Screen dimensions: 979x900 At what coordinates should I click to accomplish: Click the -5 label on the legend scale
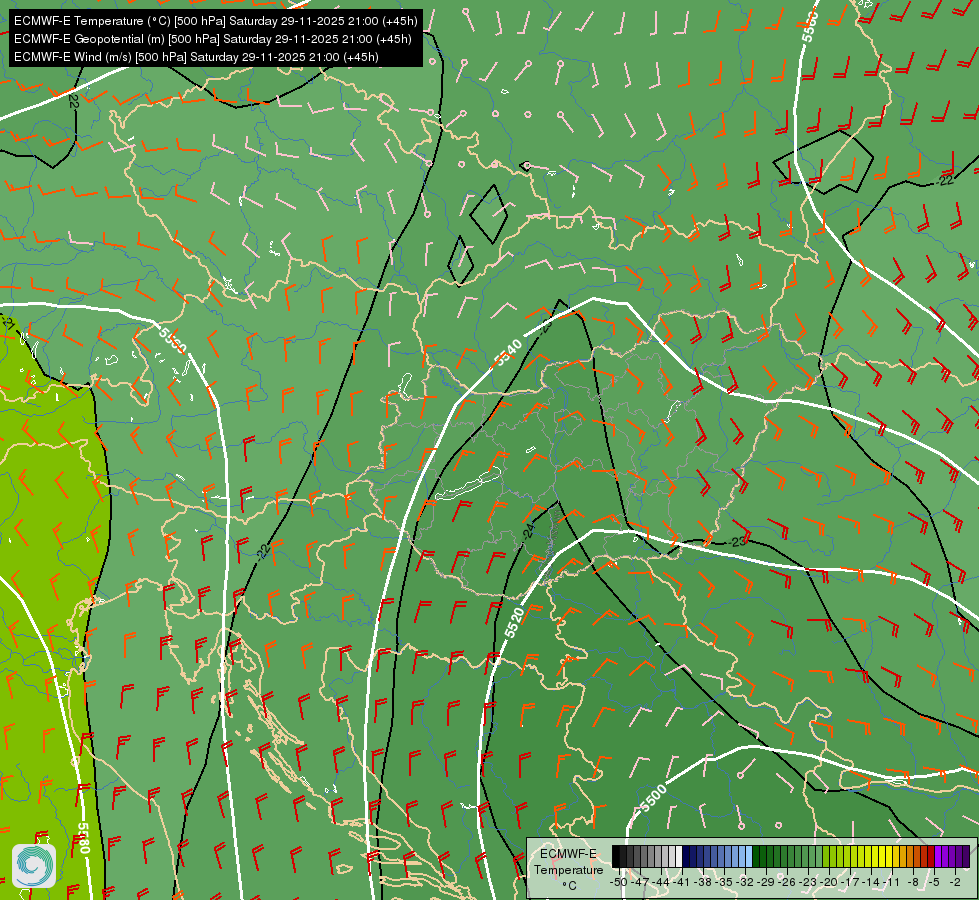[x=935, y=882]
